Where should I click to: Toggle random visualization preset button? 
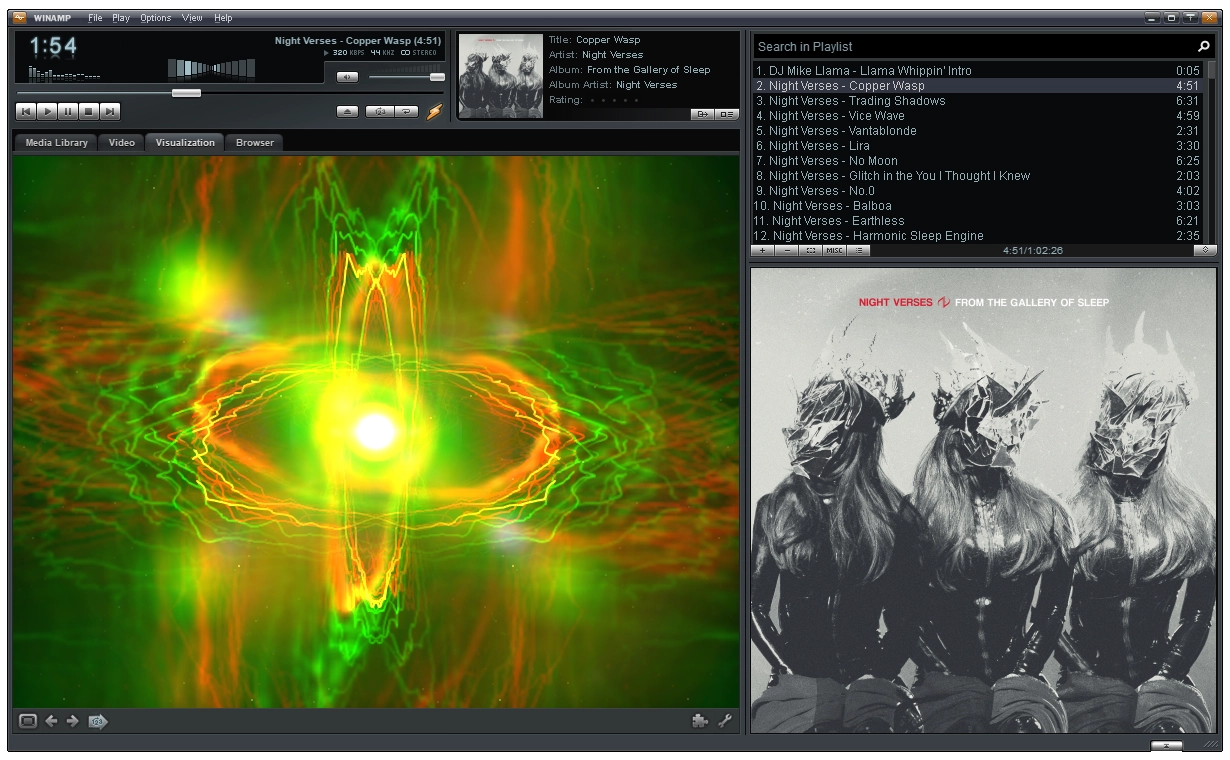pos(98,721)
